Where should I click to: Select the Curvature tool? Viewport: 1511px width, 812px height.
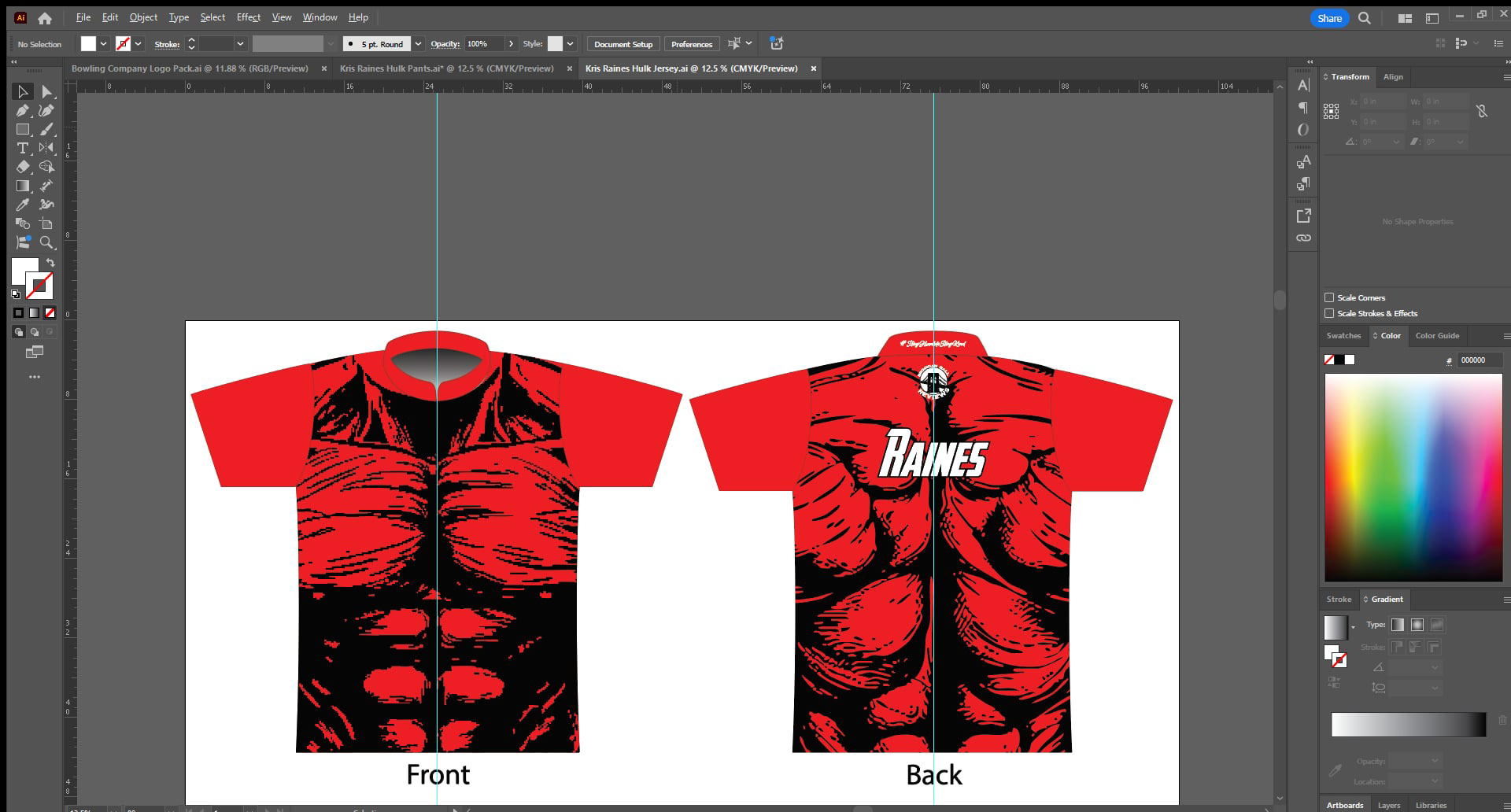(47, 110)
